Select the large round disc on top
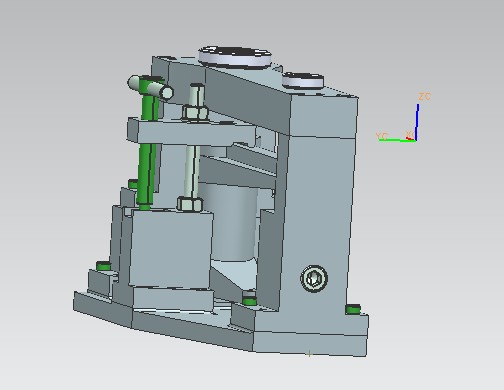Image resolution: width=504 pixels, height=390 pixels. (235, 57)
